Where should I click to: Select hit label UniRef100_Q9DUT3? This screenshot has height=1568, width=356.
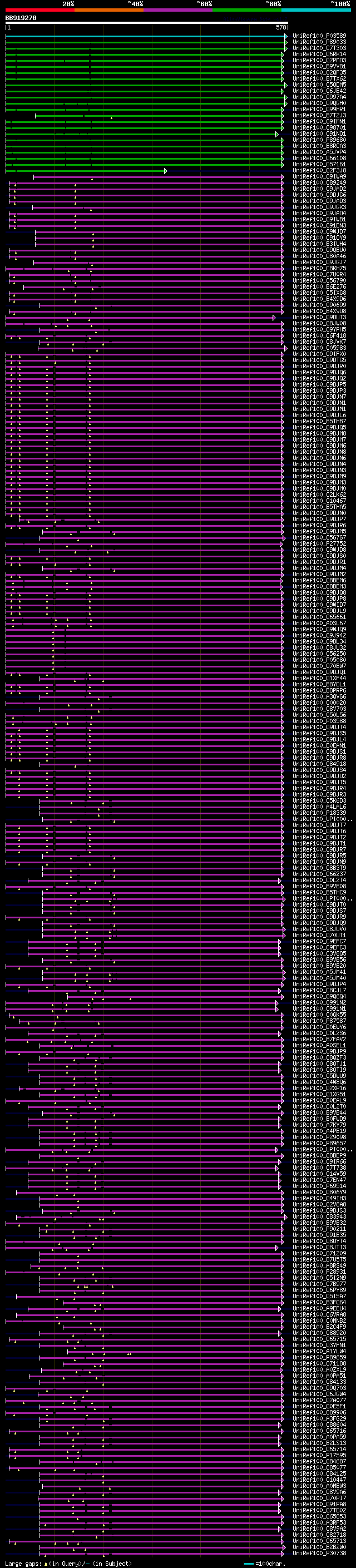click(319, 317)
